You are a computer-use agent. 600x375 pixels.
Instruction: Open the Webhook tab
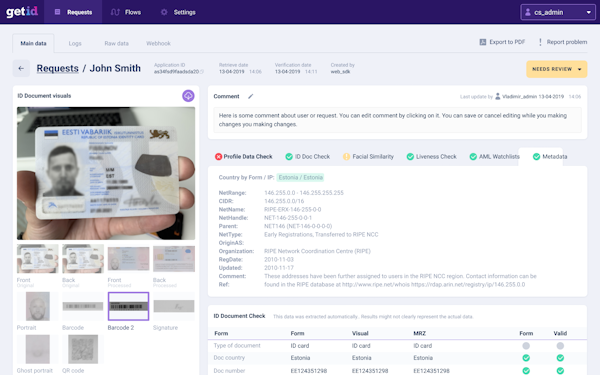tap(158, 43)
